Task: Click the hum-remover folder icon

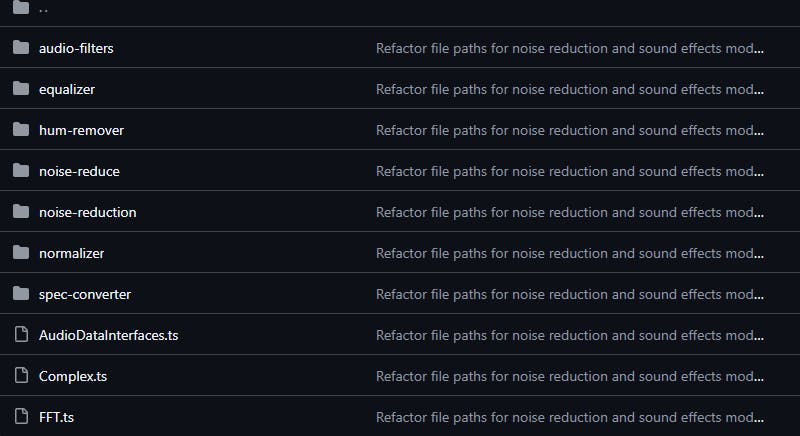Action: (x=21, y=130)
